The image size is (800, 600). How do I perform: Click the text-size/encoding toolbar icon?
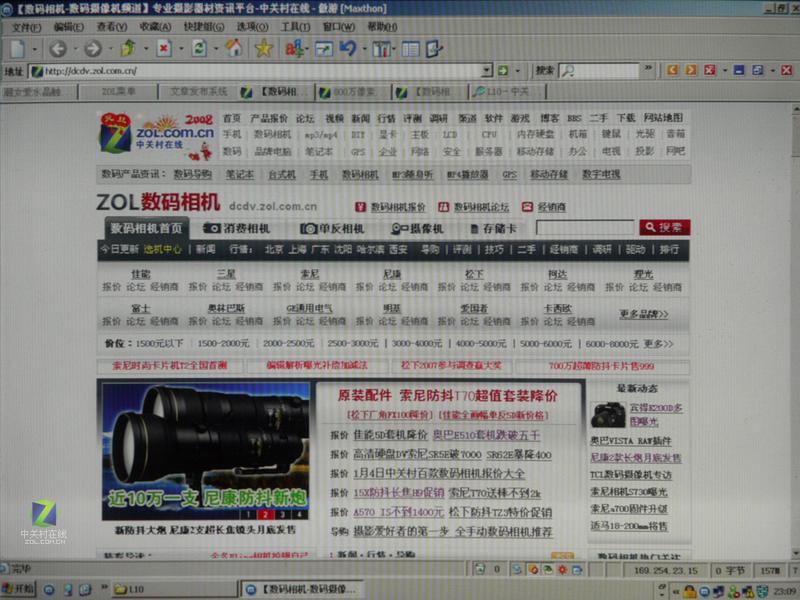click(x=294, y=49)
